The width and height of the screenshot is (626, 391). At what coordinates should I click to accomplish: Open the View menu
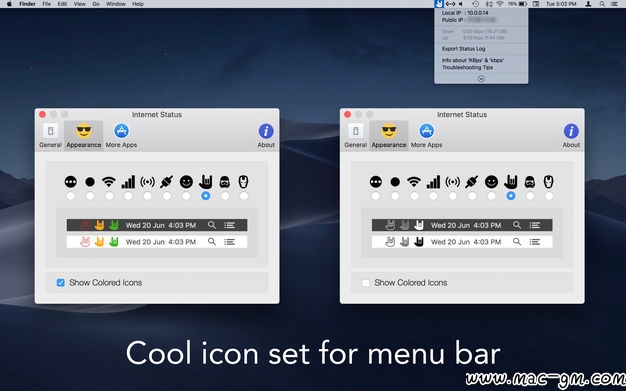[x=80, y=4]
